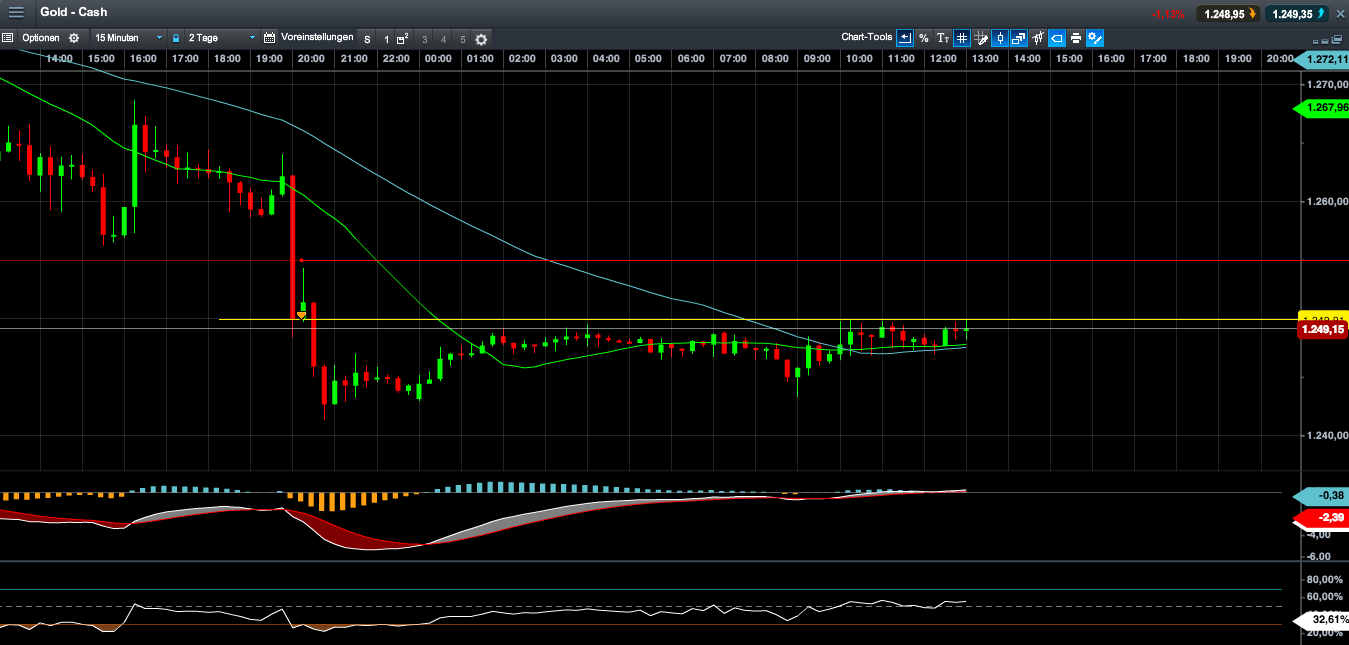Click the Voreinstellungen button

pyautogui.click(x=317, y=38)
